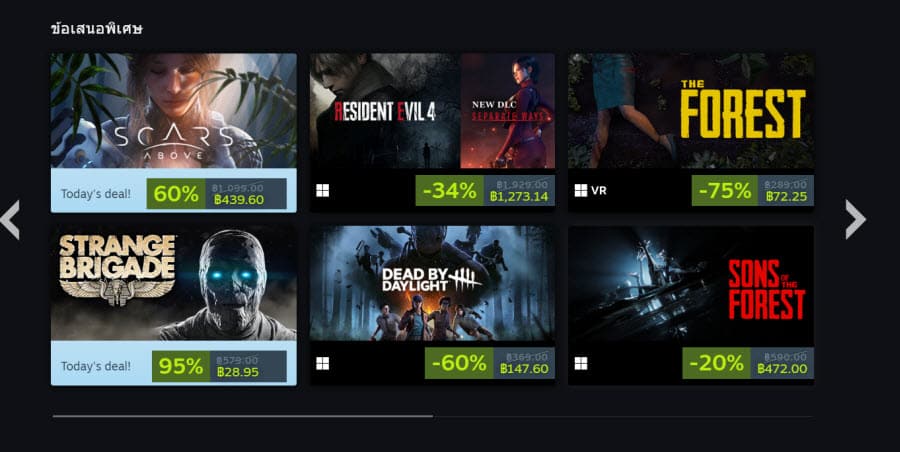The height and width of the screenshot is (452, 900).
Task: Click VR label under The Forest
Action: point(599,191)
